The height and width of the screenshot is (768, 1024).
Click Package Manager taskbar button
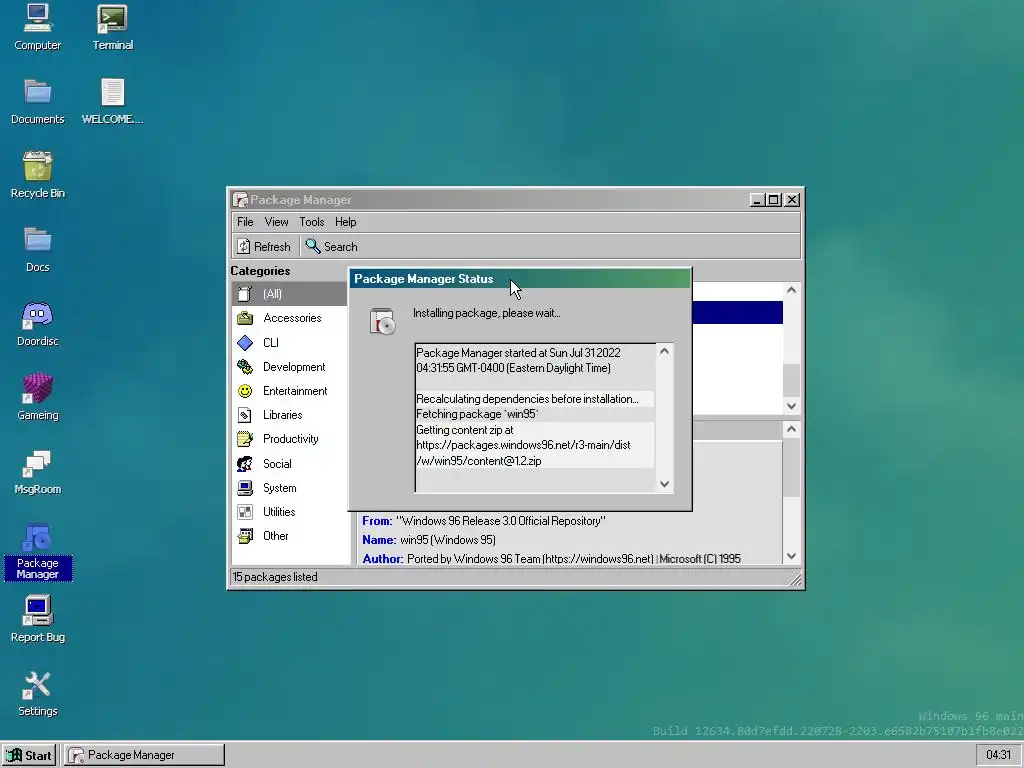coord(144,755)
